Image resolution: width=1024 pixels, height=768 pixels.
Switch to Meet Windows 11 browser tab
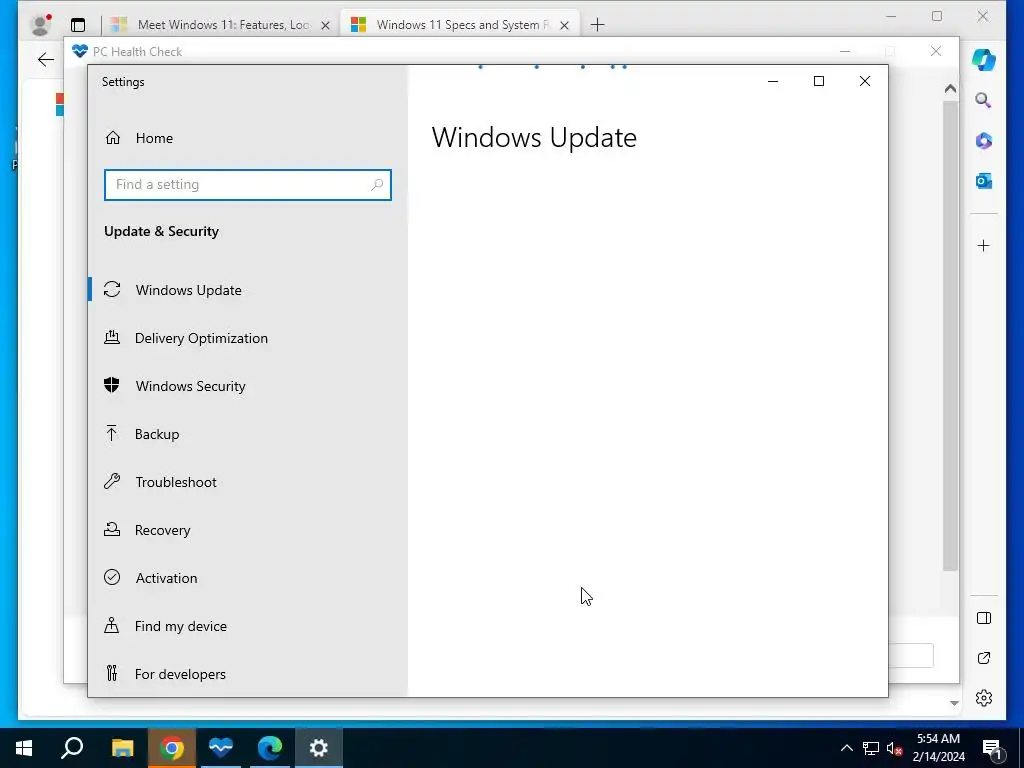pos(221,25)
